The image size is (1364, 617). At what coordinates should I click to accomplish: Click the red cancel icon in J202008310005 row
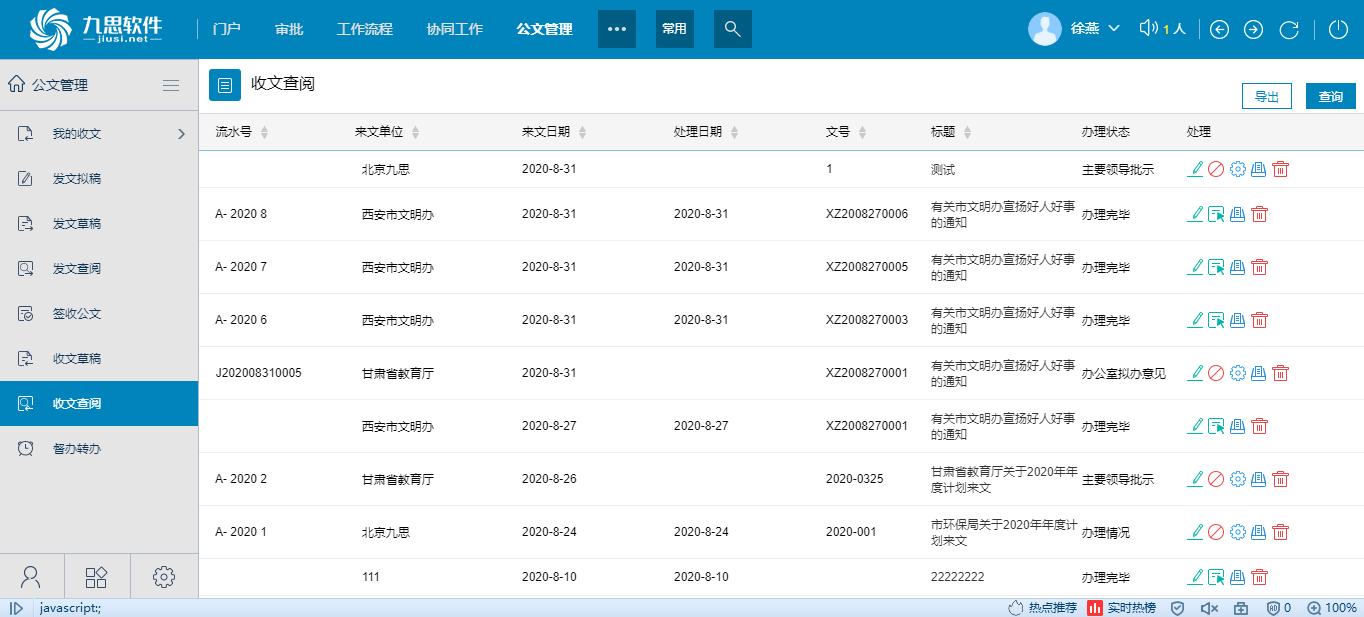[x=1216, y=373]
